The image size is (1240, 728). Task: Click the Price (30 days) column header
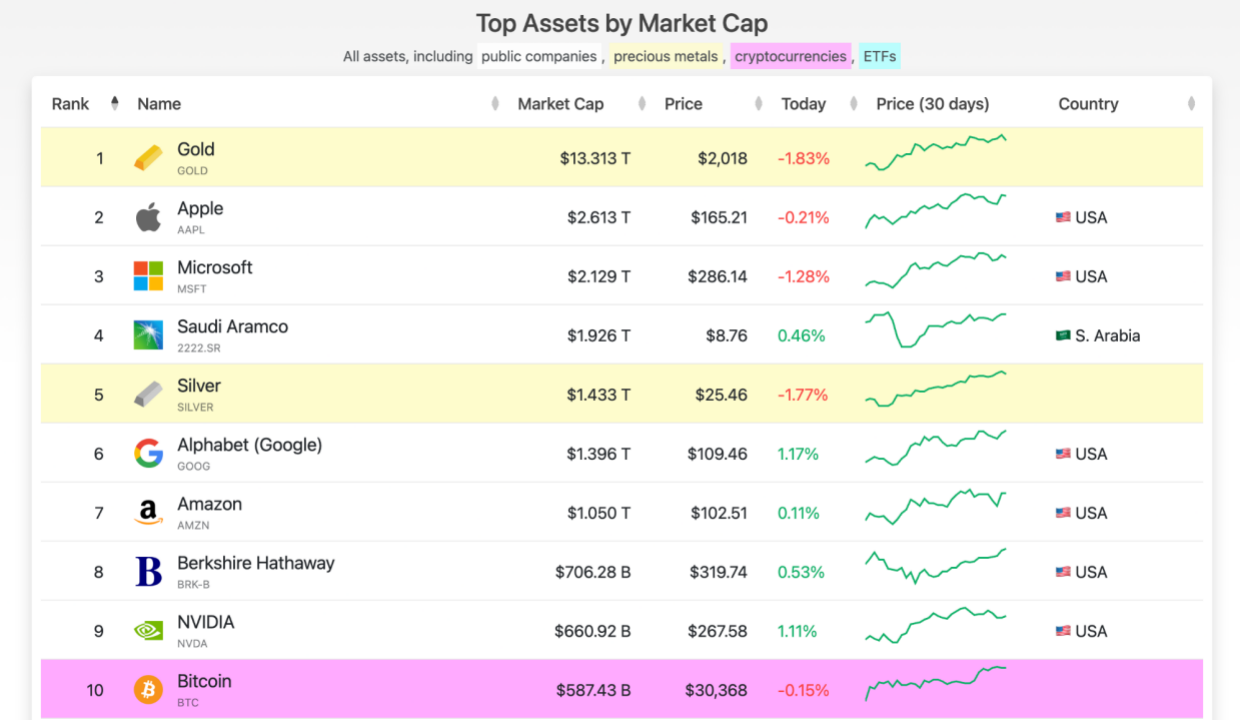(x=932, y=104)
